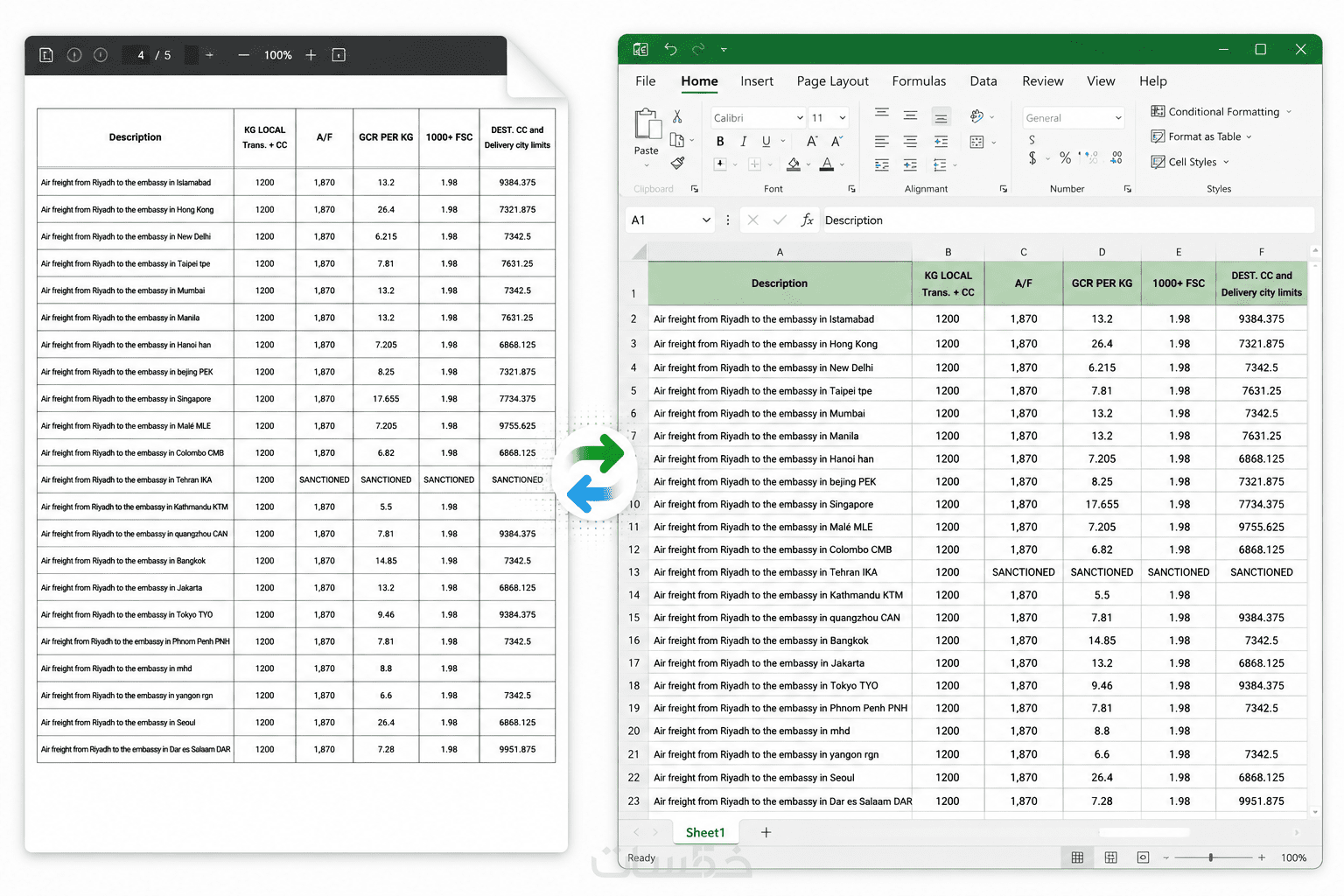Click the Cut scissors icon in Clipboard group
The height and width of the screenshot is (896, 1344).
[x=677, y=116]
